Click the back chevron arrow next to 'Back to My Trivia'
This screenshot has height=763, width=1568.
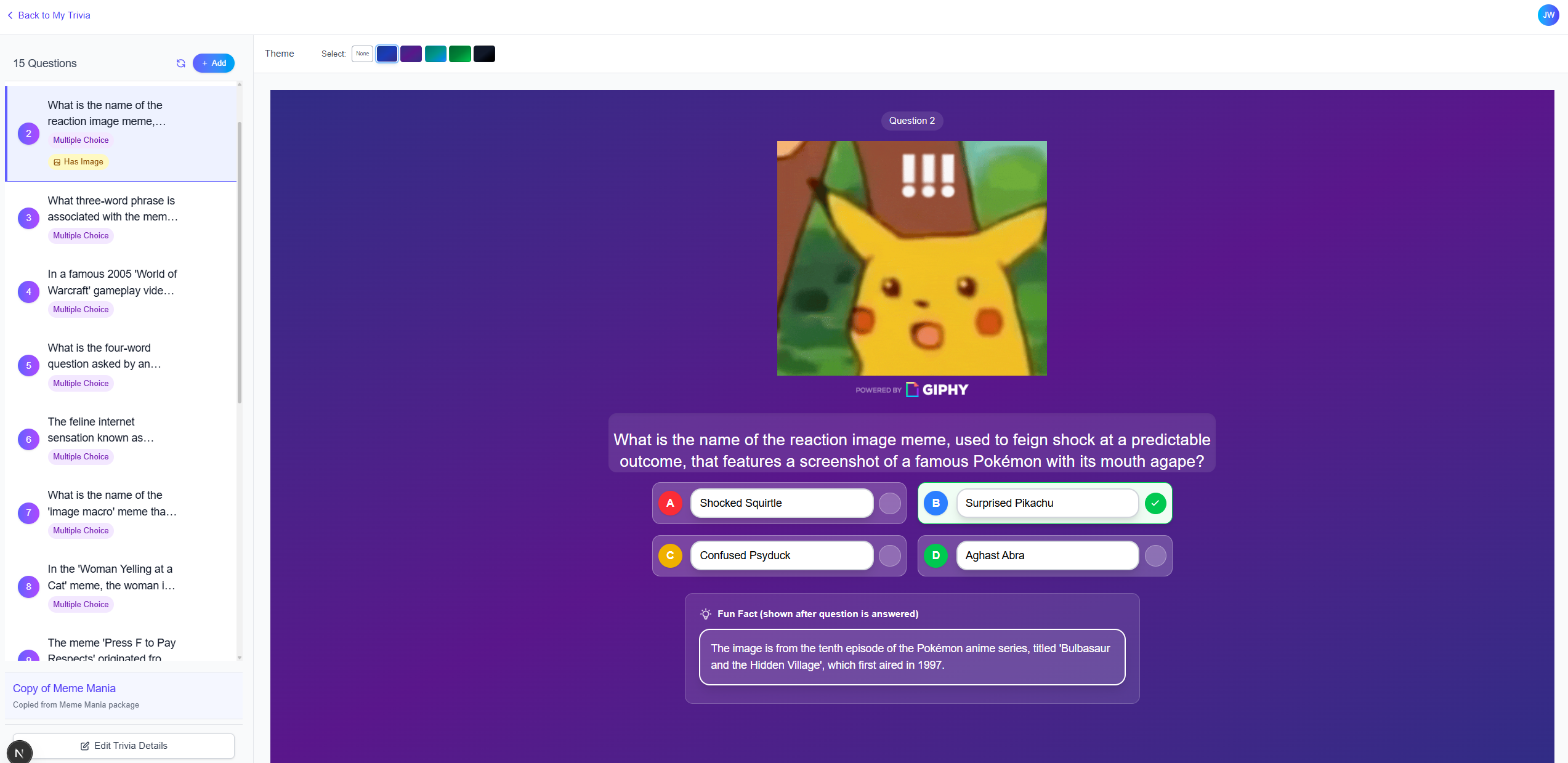pos(10,15)
